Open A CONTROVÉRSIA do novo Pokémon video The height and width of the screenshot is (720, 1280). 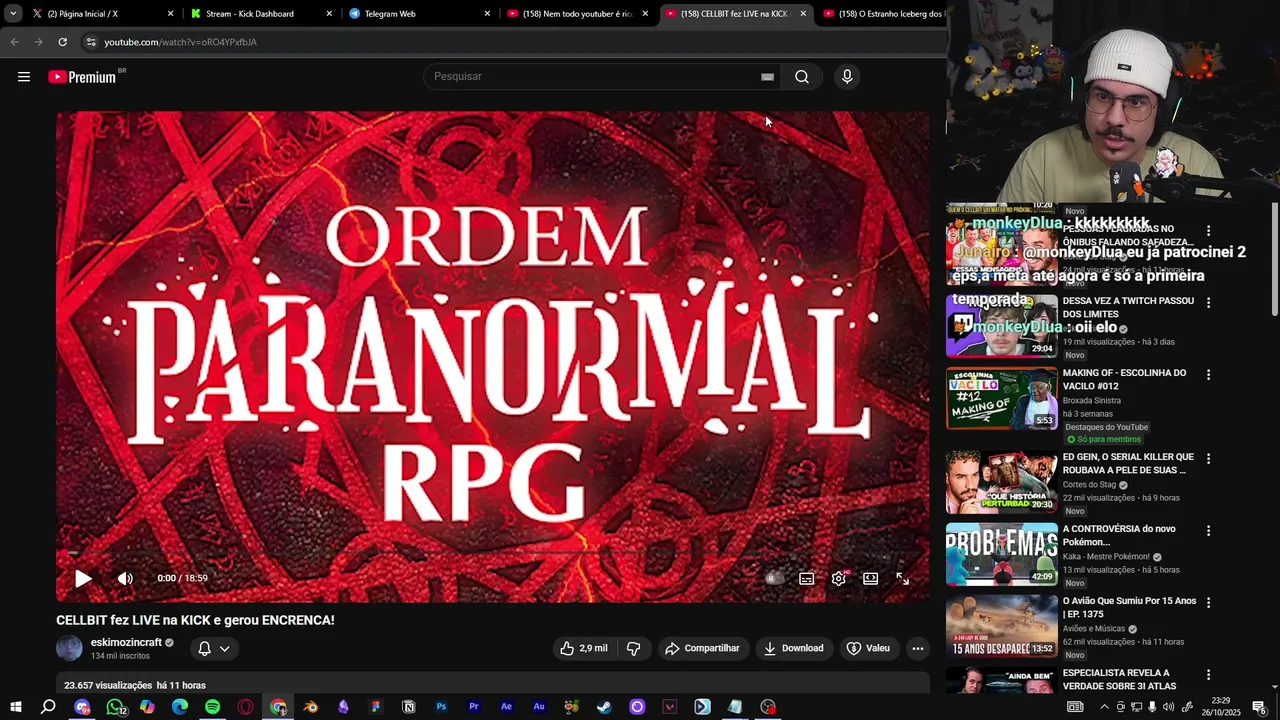pyautogui.click(x=1119, y=535)
